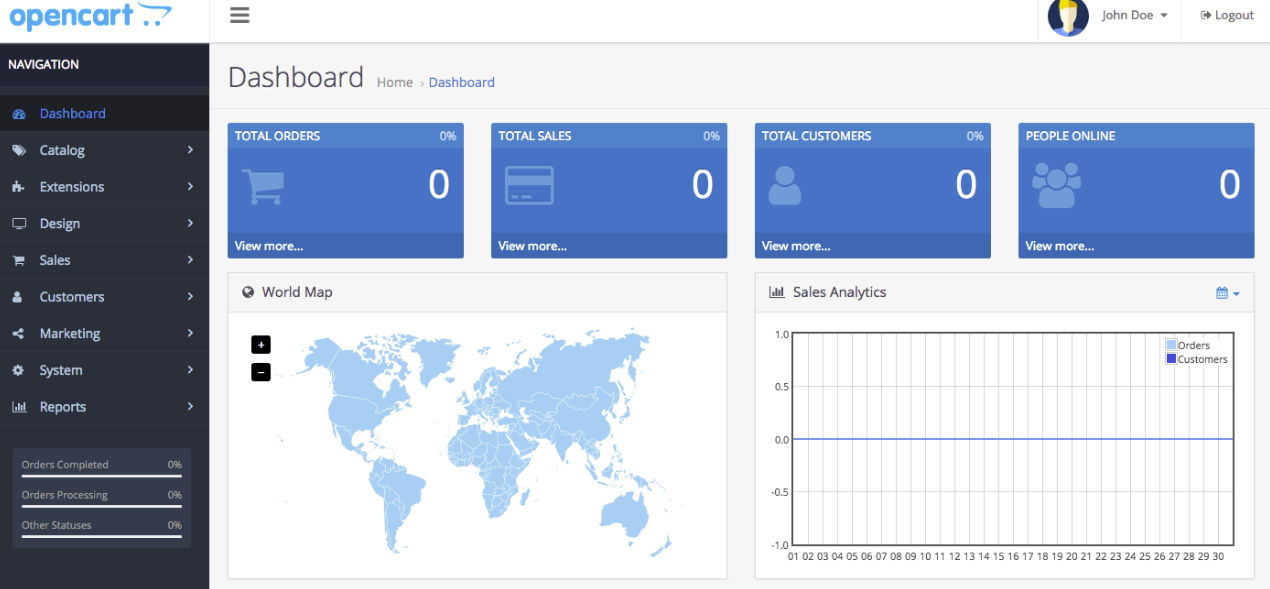Open the Customers menu item
The height and width of the screenshot is (589, 1270).
104,297
